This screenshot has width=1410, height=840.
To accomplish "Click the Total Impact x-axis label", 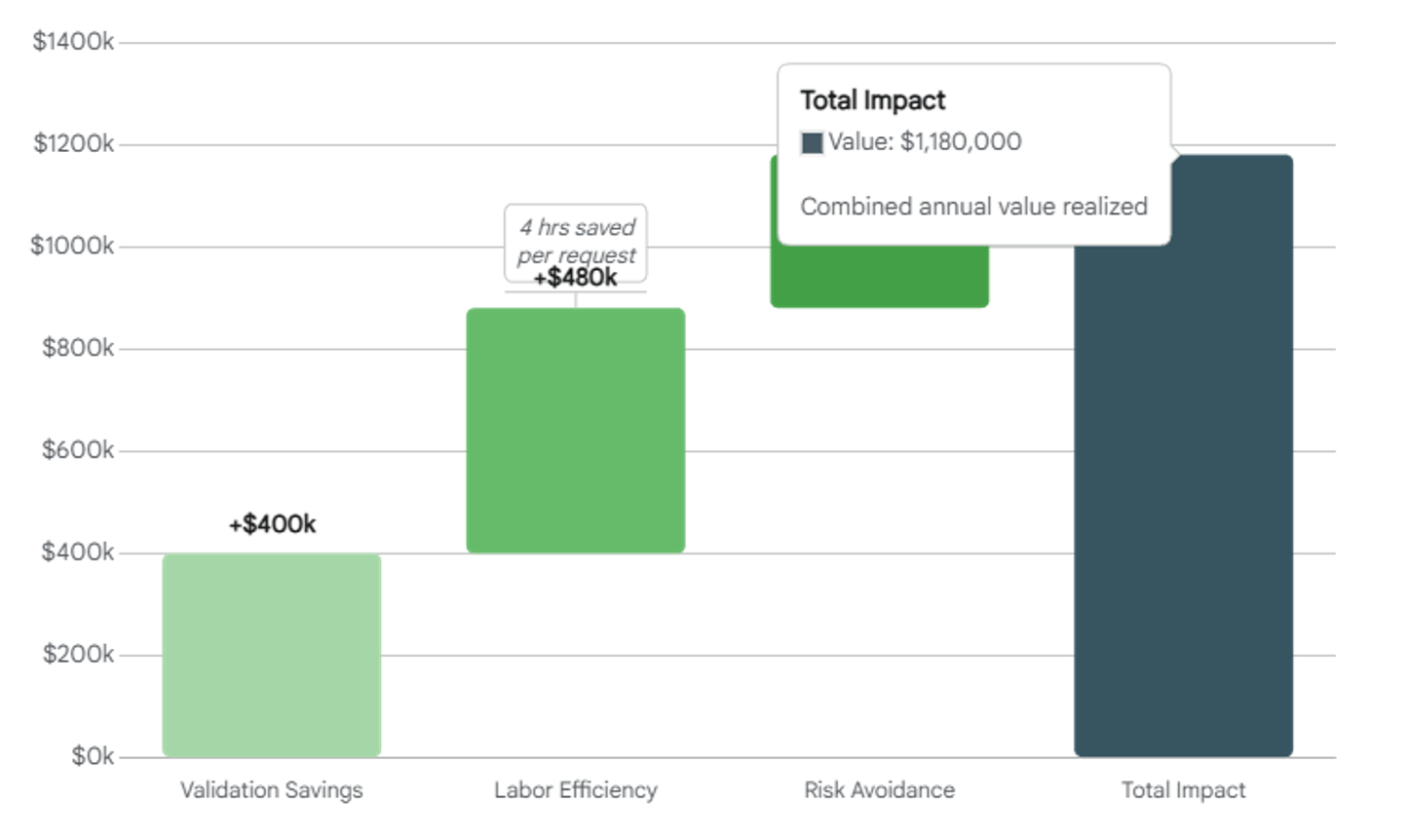I will (1183, 790).
